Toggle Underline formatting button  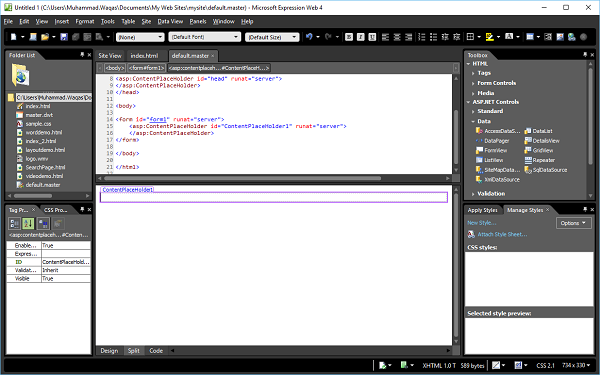click(x=372, y=37)
